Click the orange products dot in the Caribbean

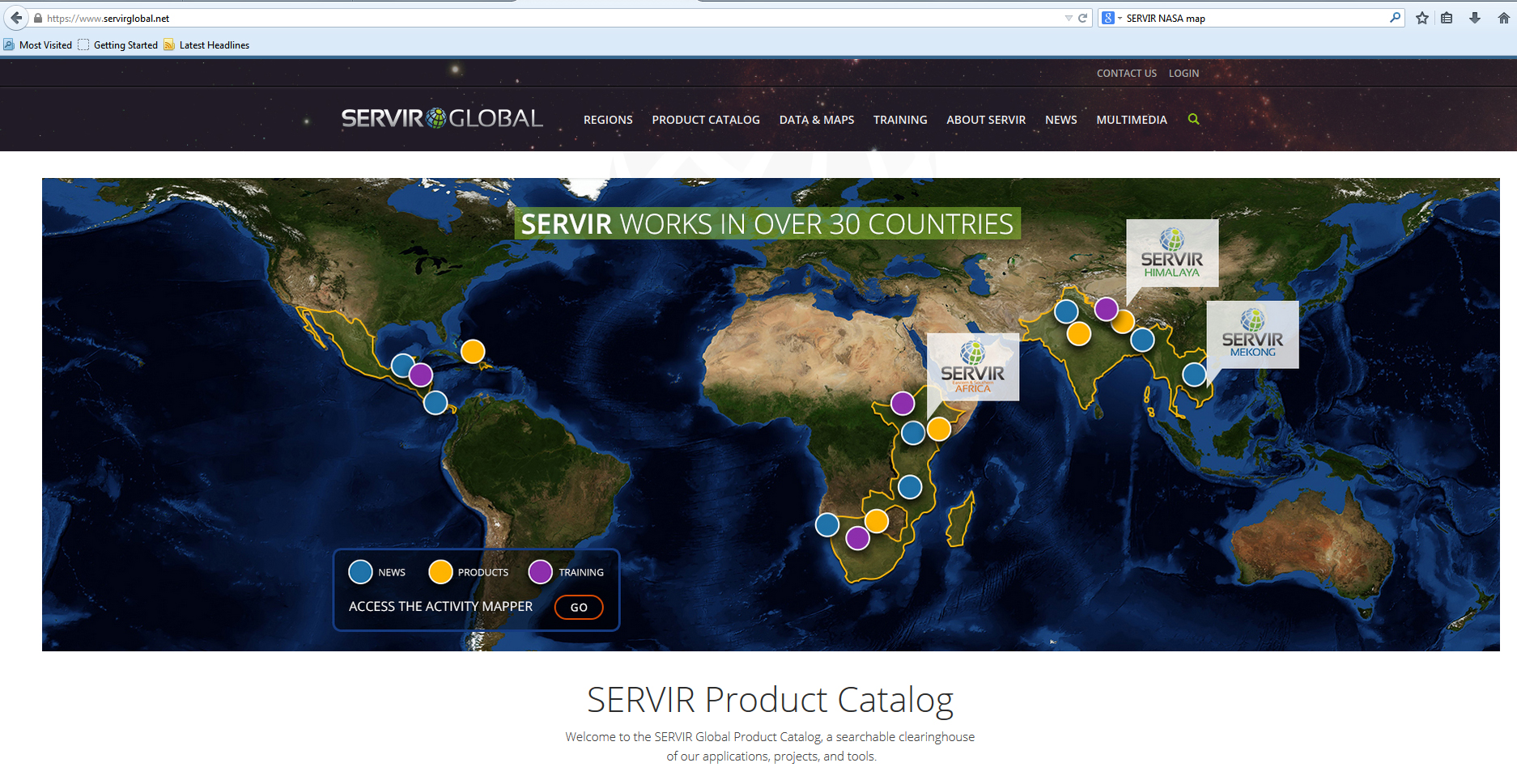click(x=473, y=351)
